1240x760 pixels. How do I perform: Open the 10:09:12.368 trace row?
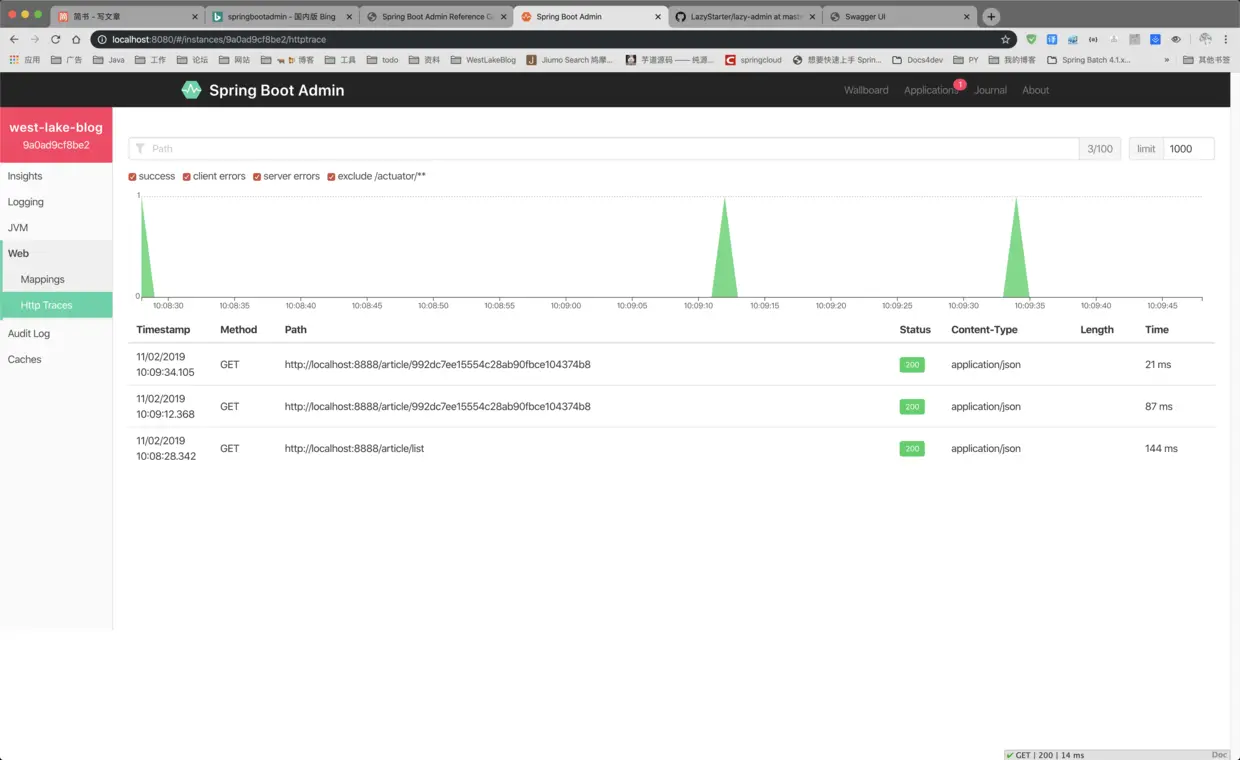tap(672, 407)
